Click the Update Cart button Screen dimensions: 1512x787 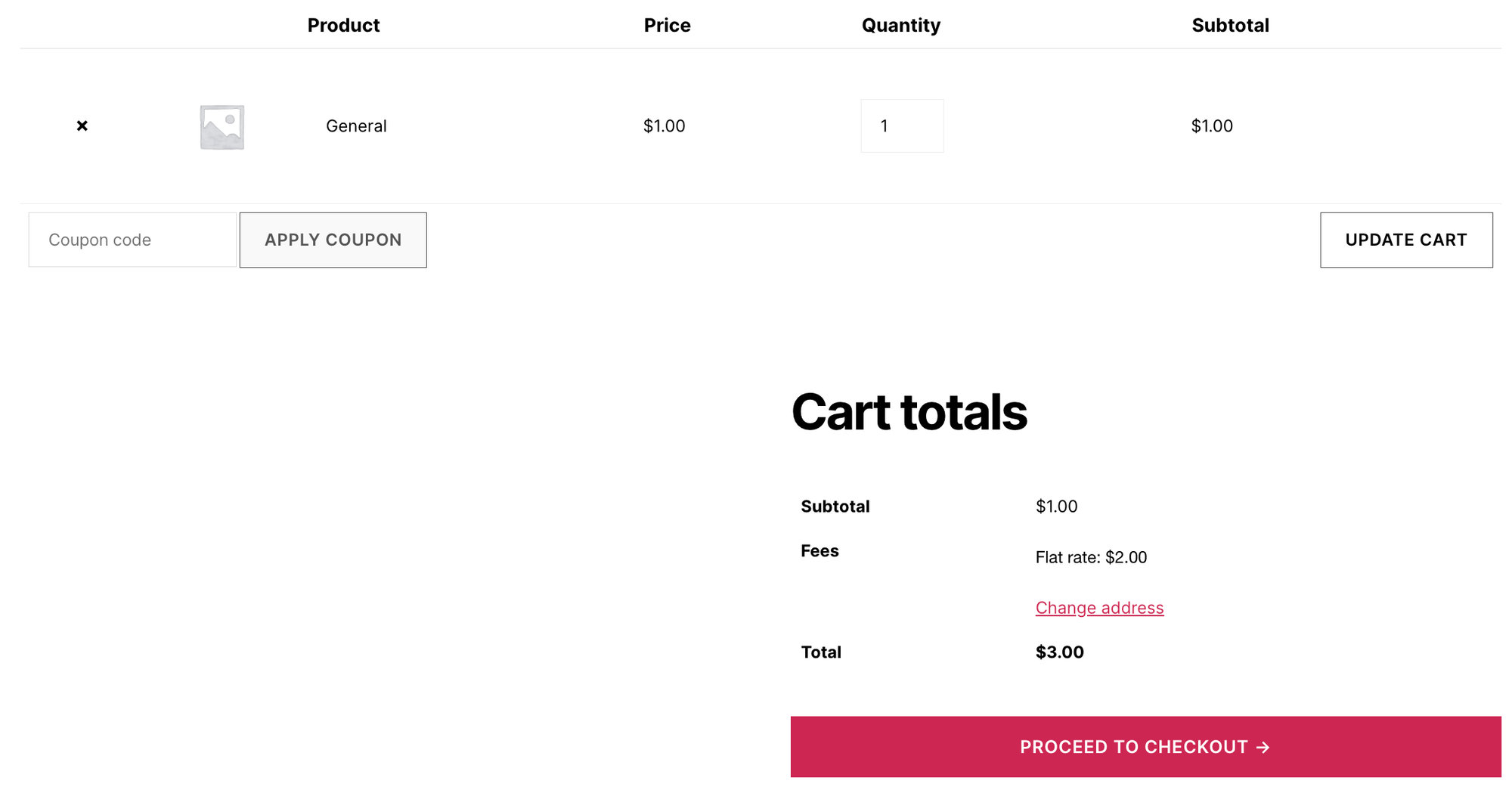pyautogui.click(x=1406, y=240)
